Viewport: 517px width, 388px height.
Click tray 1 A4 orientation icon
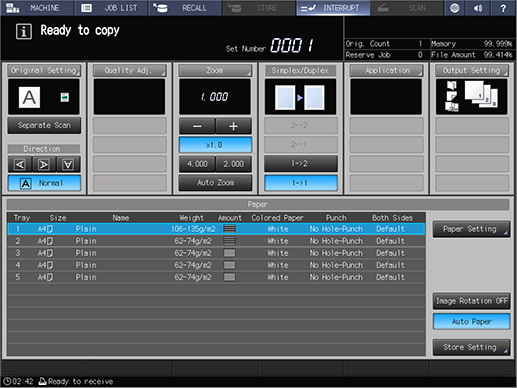[x=50, y=229]
